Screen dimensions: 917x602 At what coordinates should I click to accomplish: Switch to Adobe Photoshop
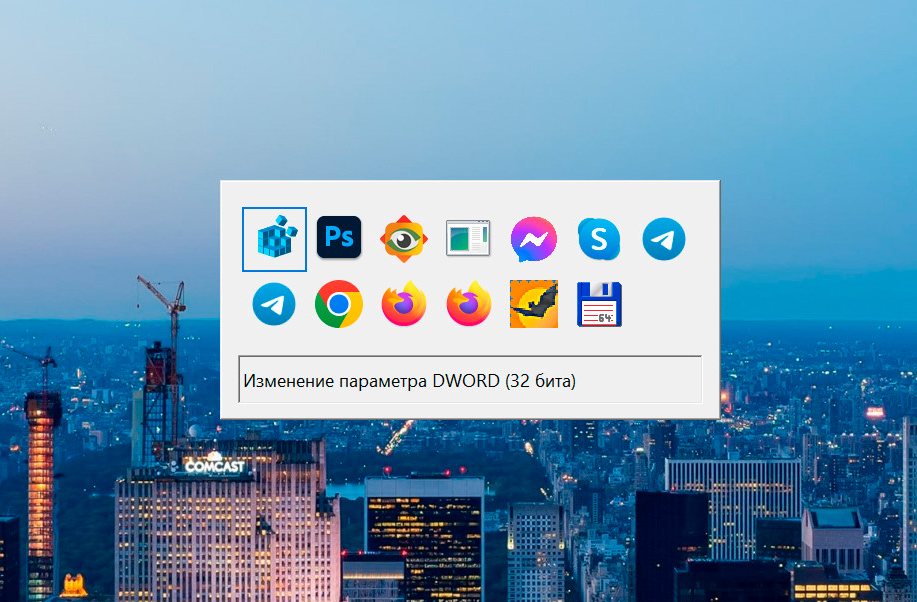339,238
